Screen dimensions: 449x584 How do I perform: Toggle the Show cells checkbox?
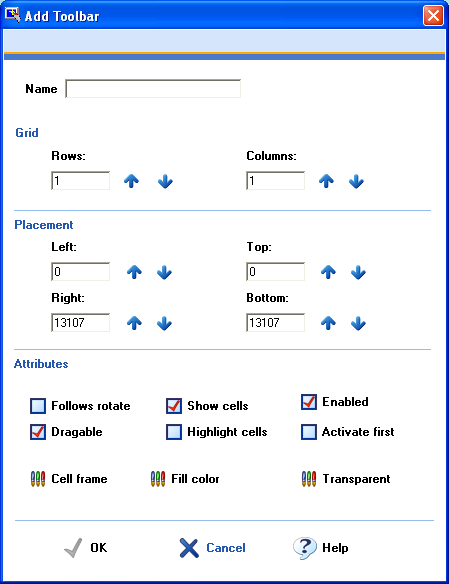tap(174, 406)
